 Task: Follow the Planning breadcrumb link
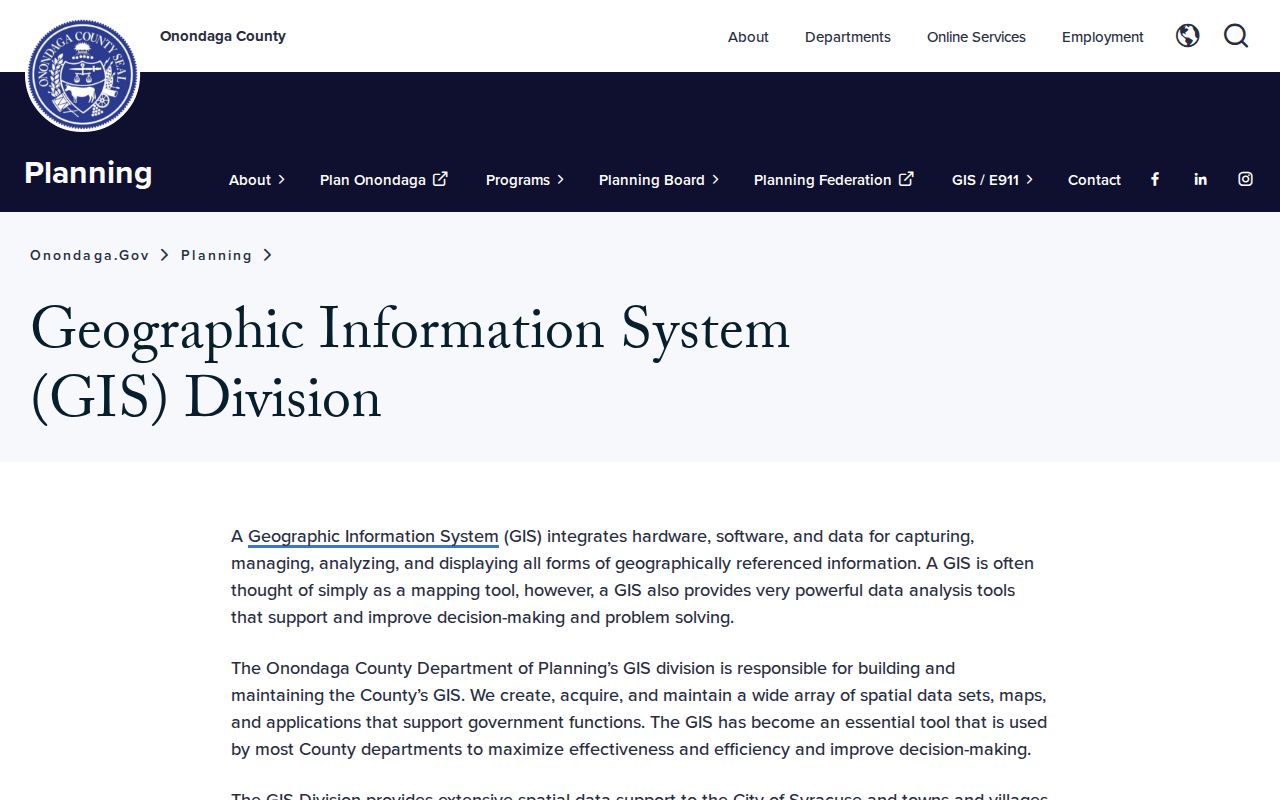click(x=217, y=255)
